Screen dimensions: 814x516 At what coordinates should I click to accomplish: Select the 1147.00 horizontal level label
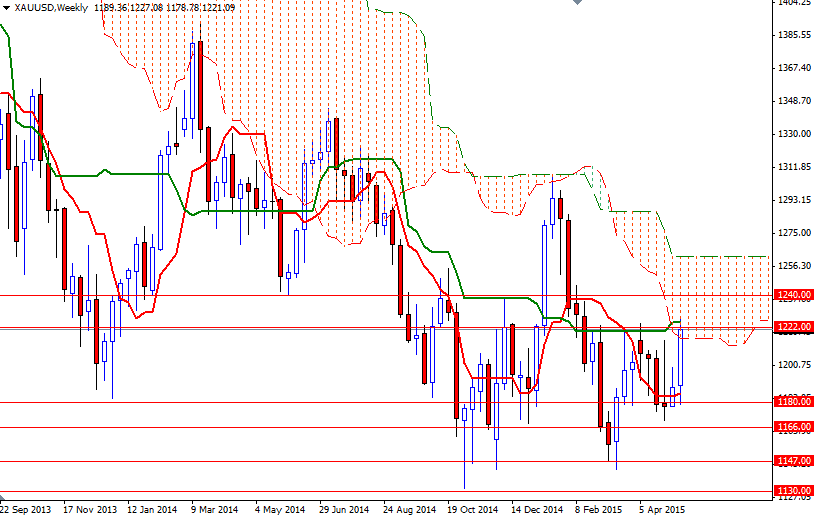[793, 460]
